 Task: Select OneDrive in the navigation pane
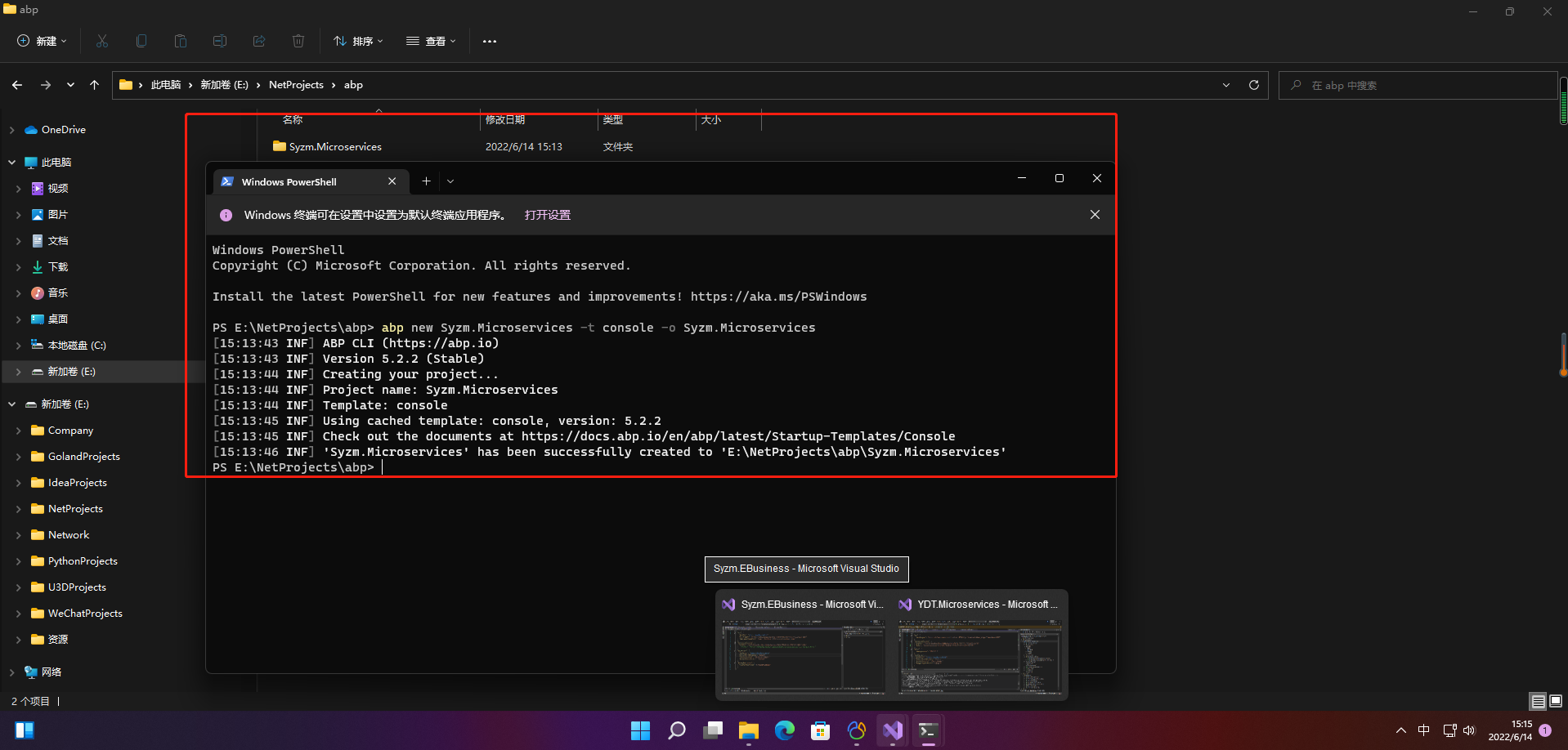(x=64, y=130)
